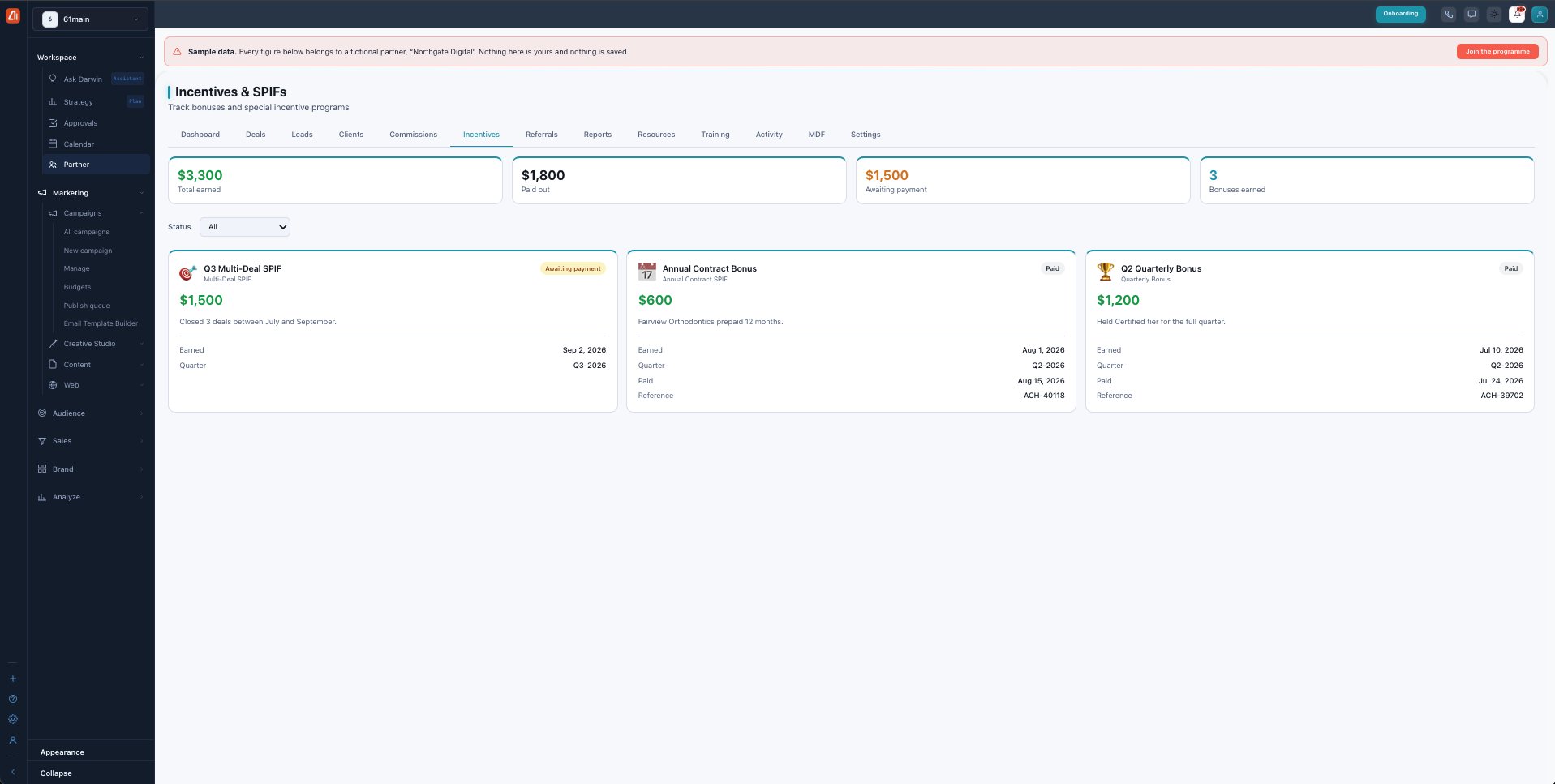Click the phone icon in the top bar
1555x784 pixels.
[1449, 14]
